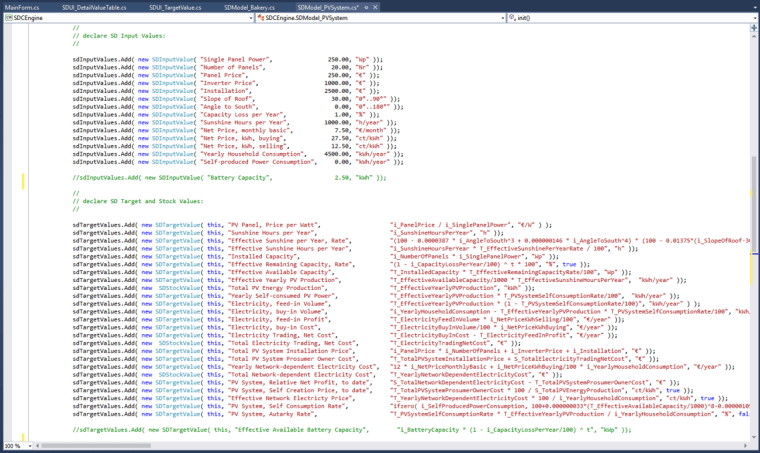Switch to the MainForm.cs tab
This screenshot has height=453, width=760.
[x=21, y=6]
